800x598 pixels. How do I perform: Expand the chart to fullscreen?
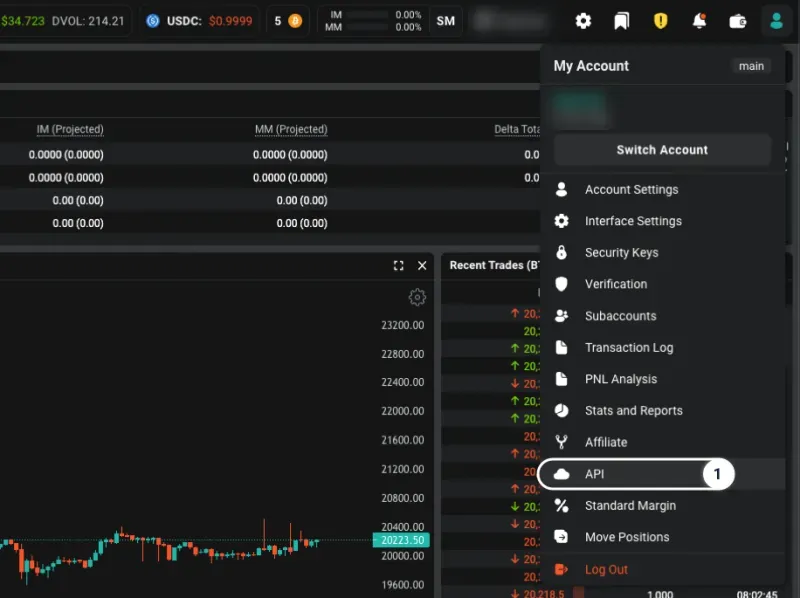[398, 265]
